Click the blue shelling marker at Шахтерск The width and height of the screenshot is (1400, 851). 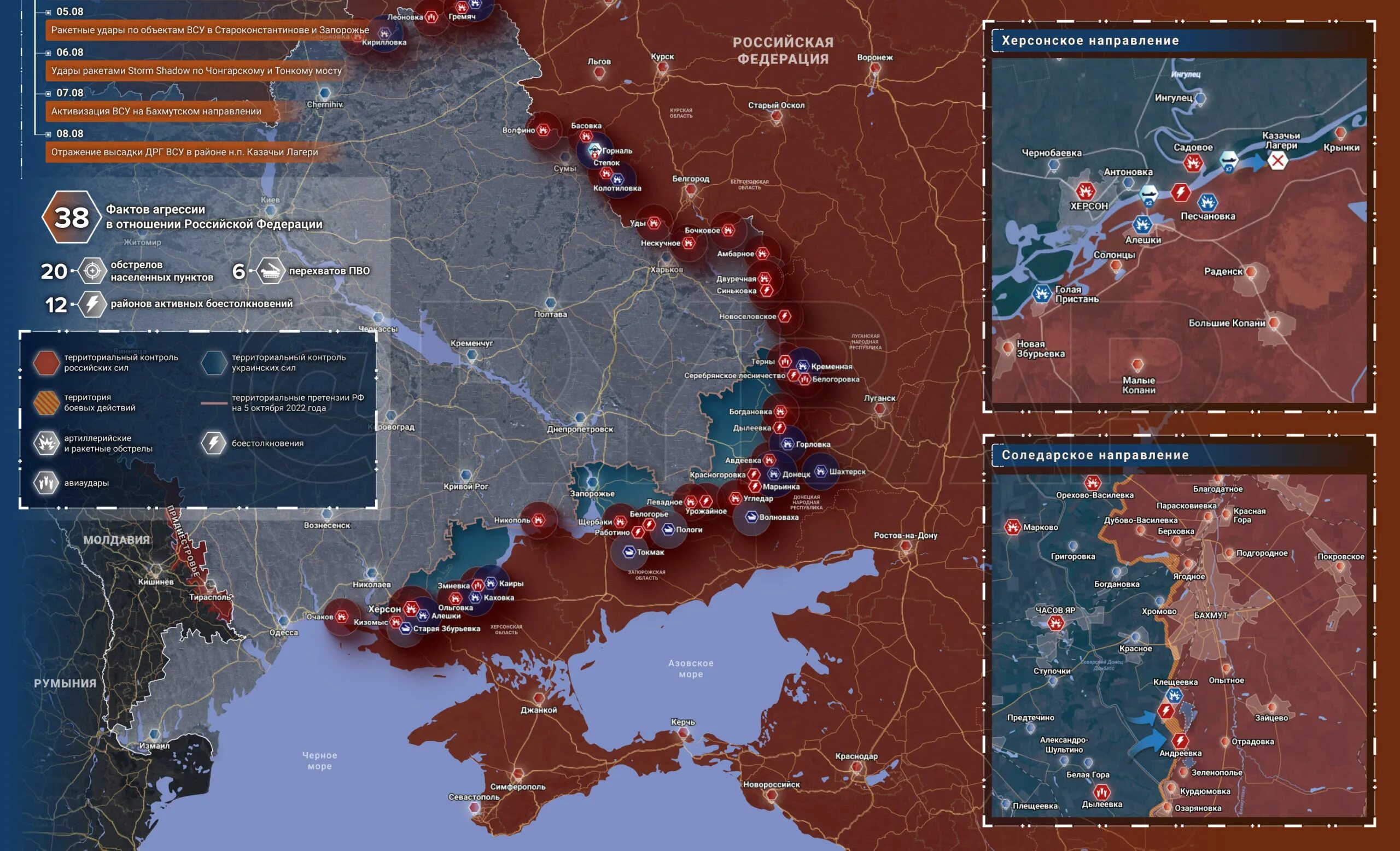click(x=821, y=471)
